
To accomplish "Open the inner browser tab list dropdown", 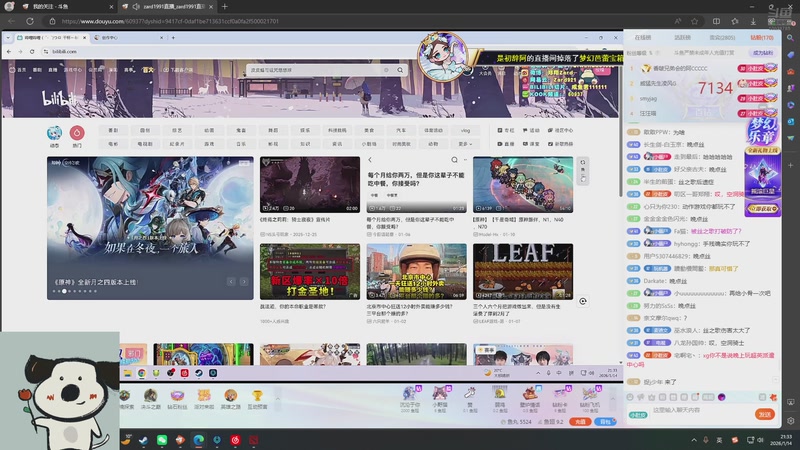I will click(x=8, y=38).
